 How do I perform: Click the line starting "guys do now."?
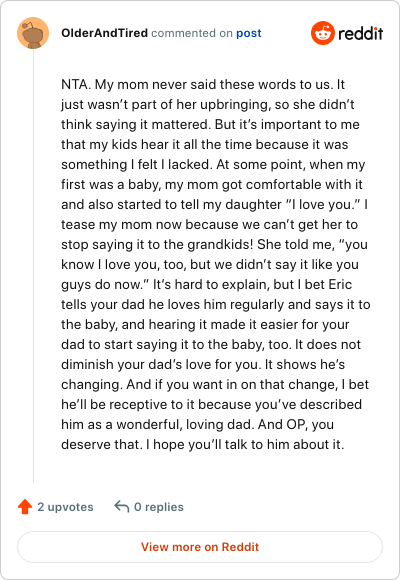[206, 284]
